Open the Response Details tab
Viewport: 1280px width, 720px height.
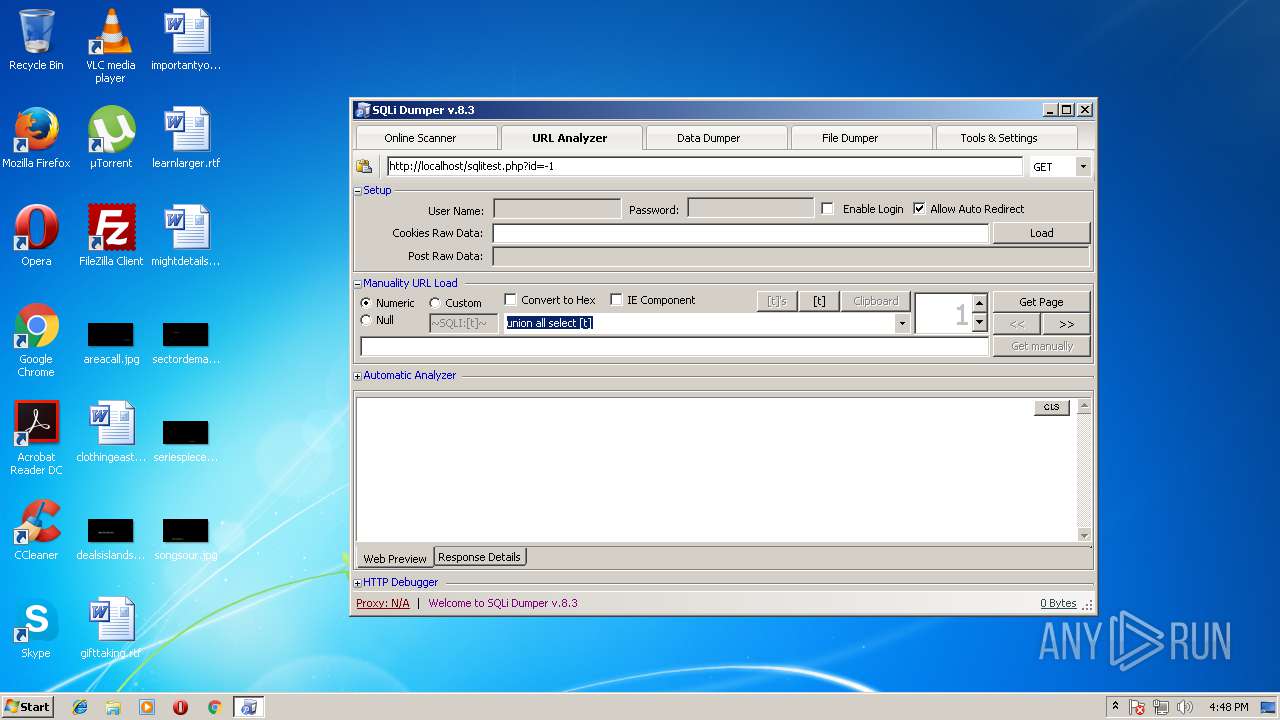[x=479, y=557]
